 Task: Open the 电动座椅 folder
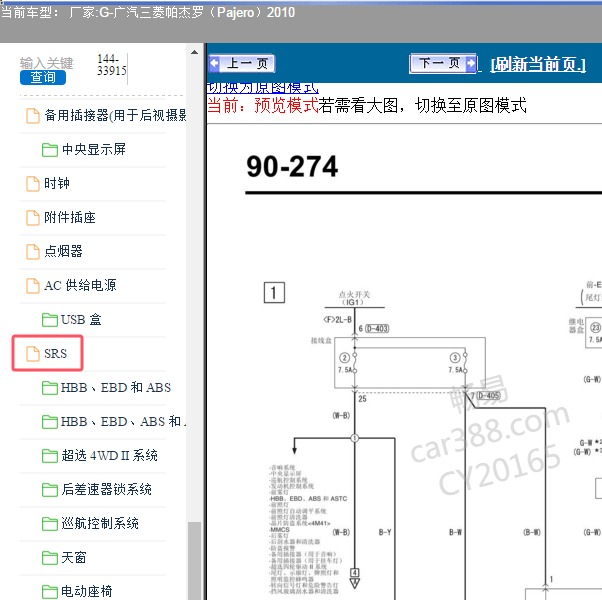tap(77, 591)
